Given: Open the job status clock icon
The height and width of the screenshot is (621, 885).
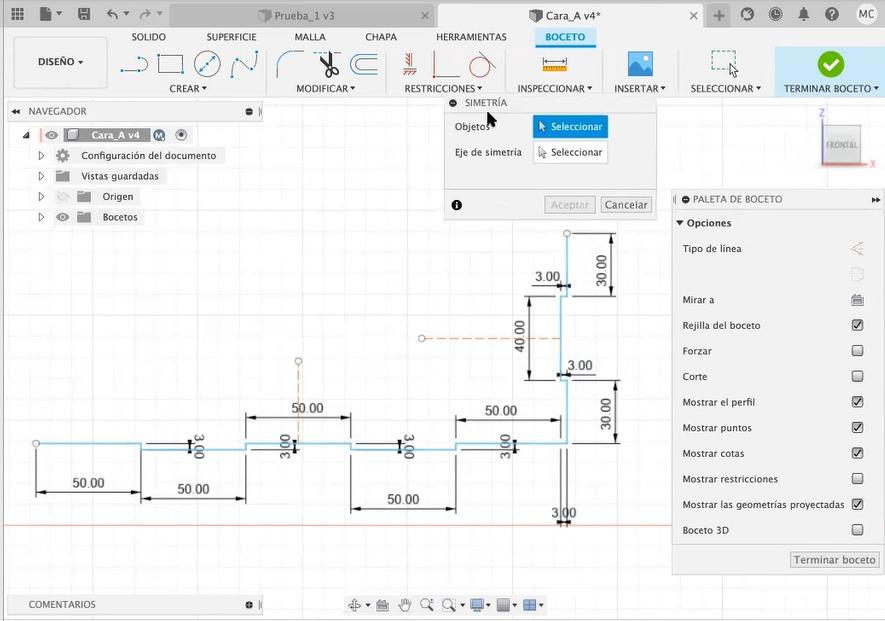Looking at the screenshot, I should click(776, 14).
